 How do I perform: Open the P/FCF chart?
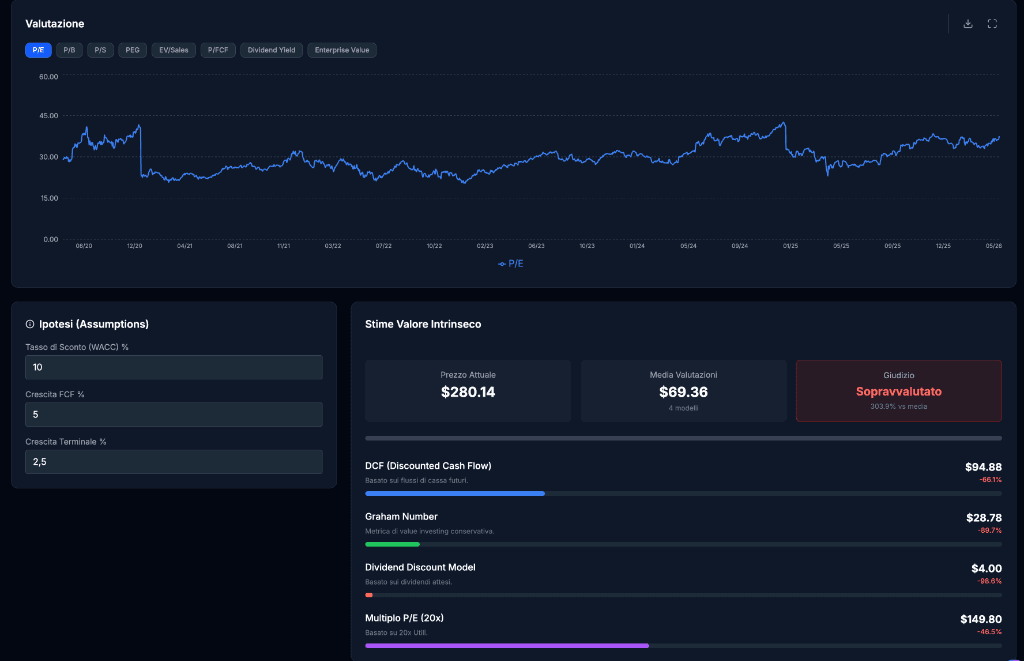pyautogui.click(x=218, y=50)
